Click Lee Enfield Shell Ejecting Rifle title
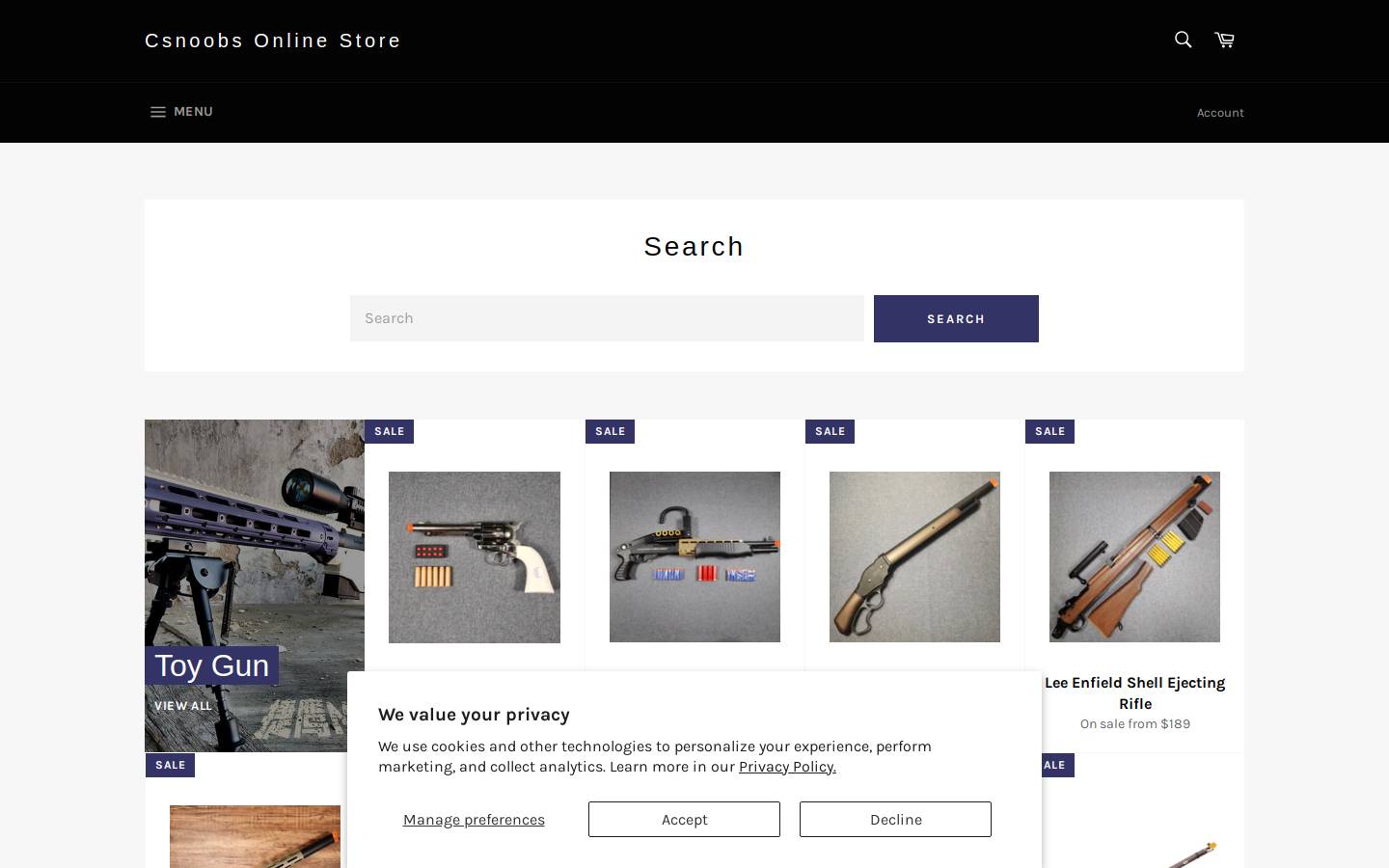1389x868 pixels. point(1135,692)
